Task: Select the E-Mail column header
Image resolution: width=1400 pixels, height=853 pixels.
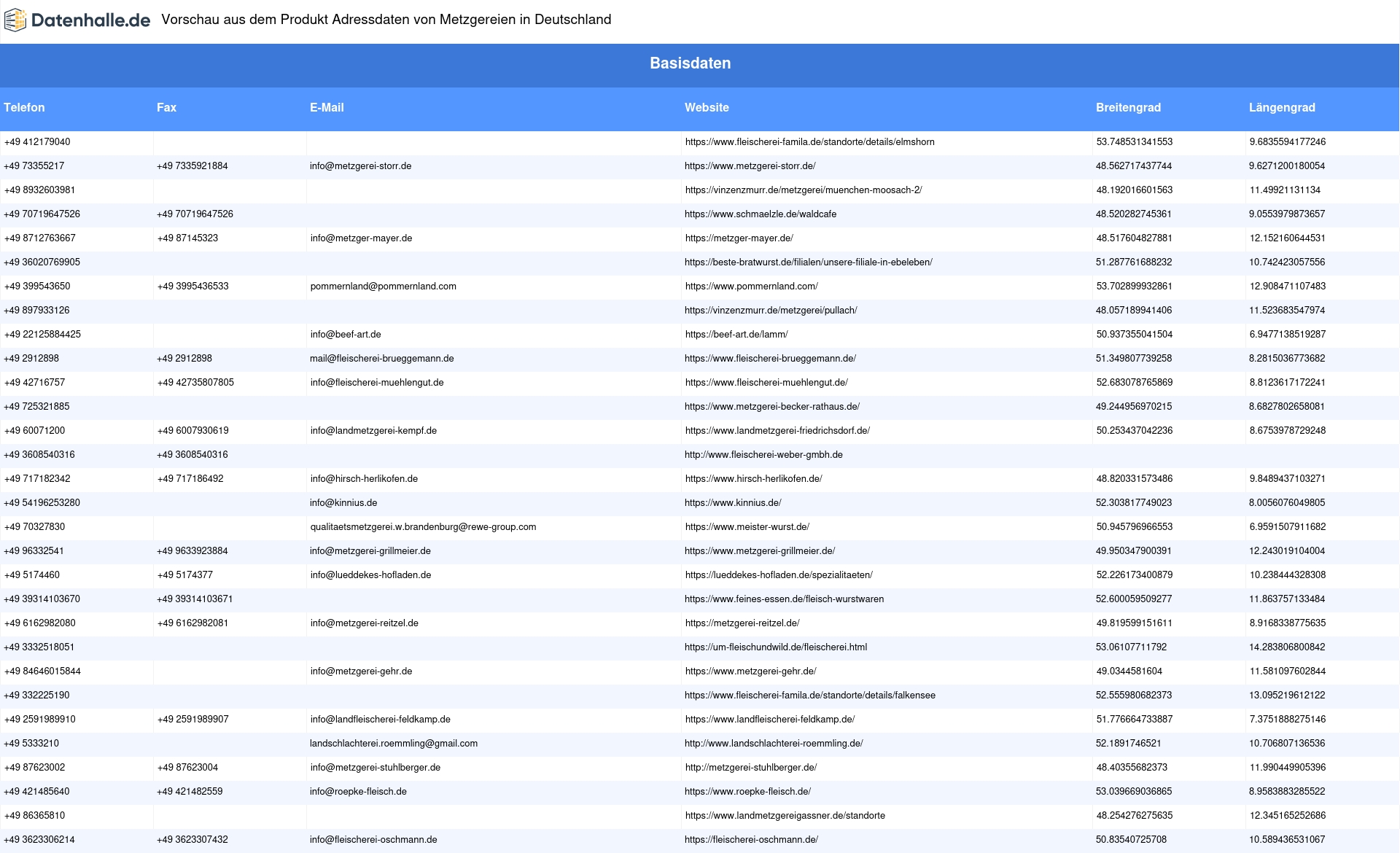Action: pyautogui.click(x=327, y=107)
